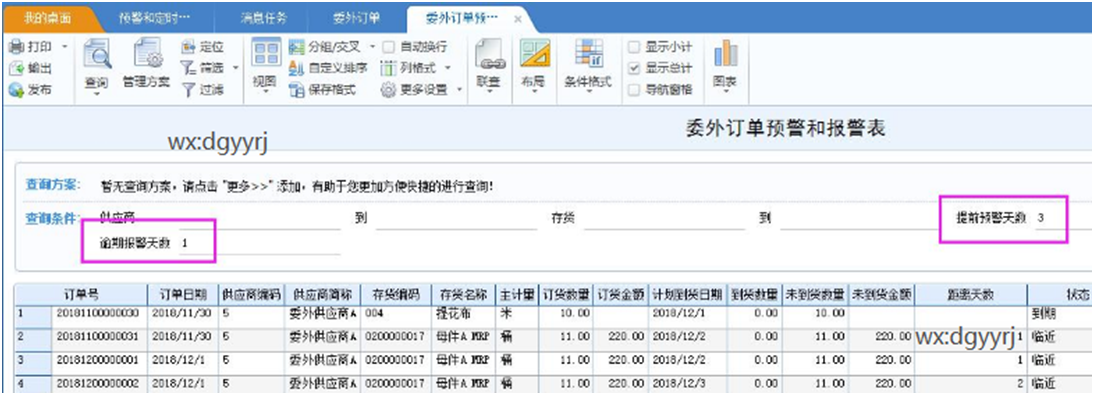Click the 供应商简称 column header
Screen dimensions: 1094x395
322,294
